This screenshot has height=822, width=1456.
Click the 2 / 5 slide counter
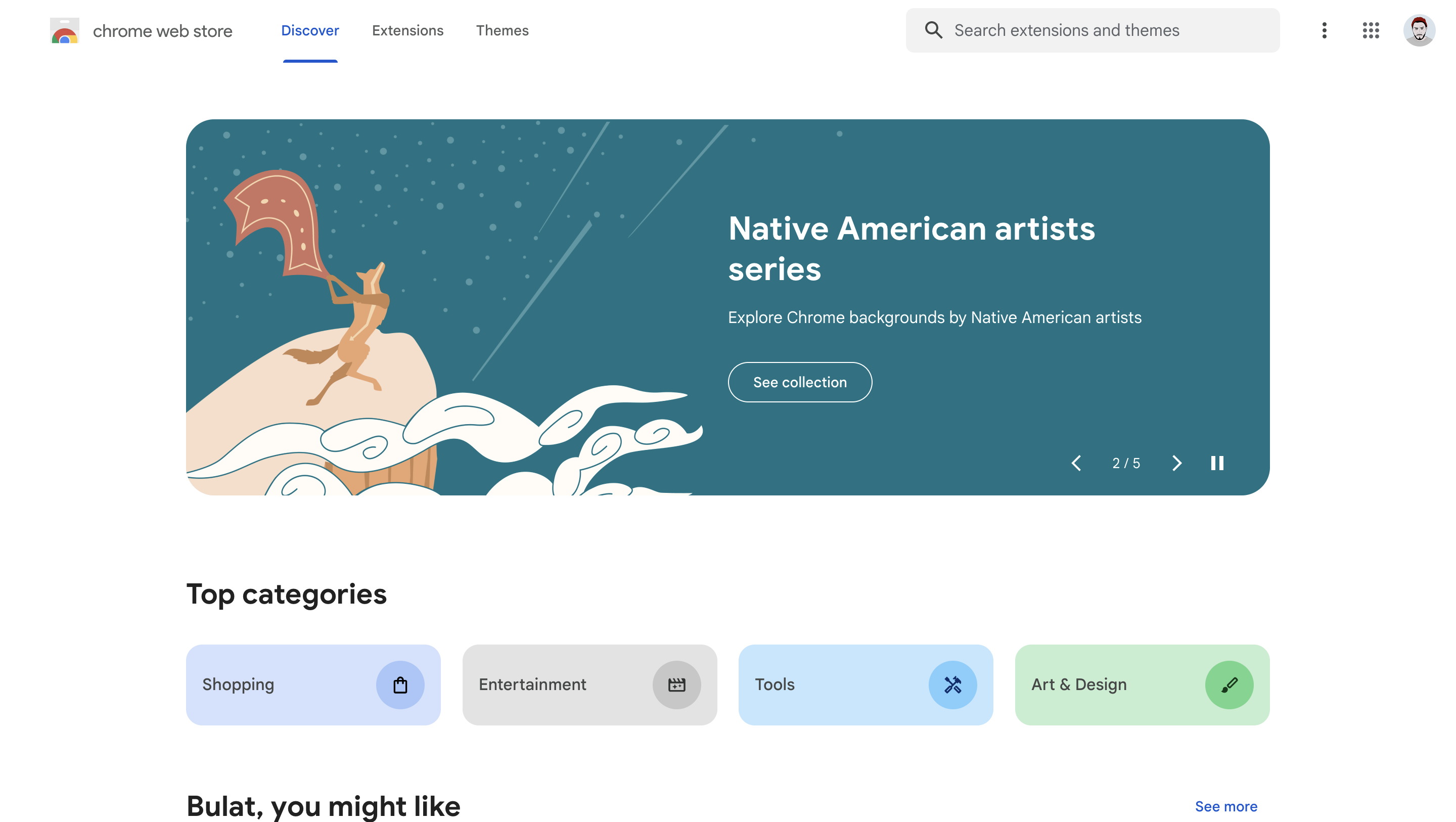pyautogui.click(x=1126, y=464)
